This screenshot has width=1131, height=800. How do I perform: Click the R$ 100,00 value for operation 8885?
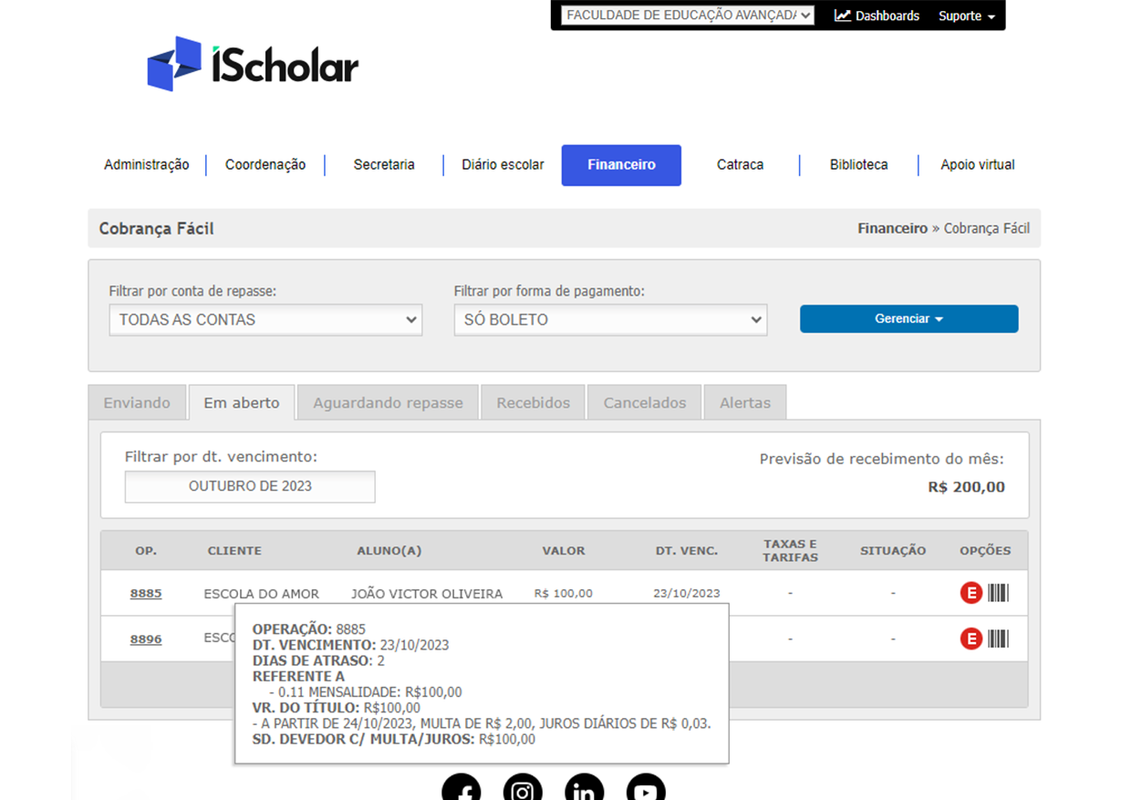563,593
